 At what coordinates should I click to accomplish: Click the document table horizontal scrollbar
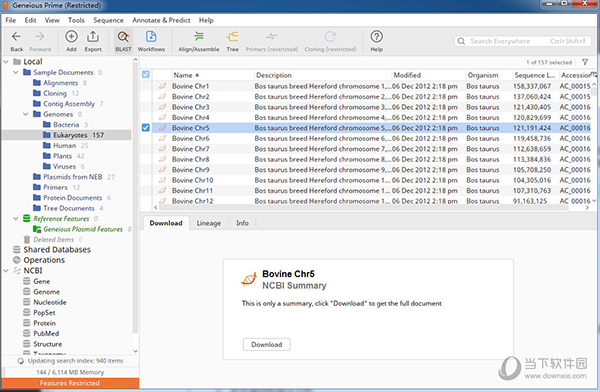(x=371, y=207)
